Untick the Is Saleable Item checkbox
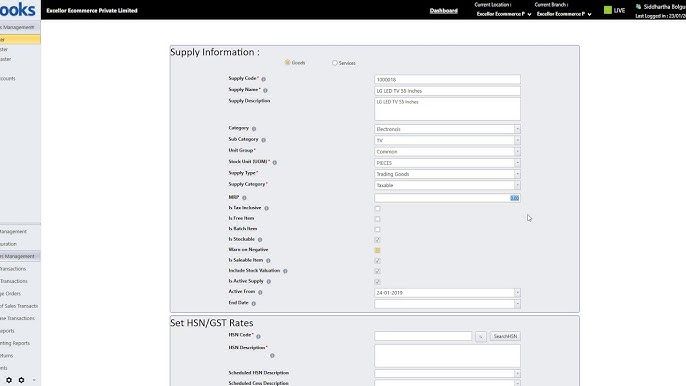The width and height of the screenshot is (686, 386). pyautogui.click(x=378, y=260)
